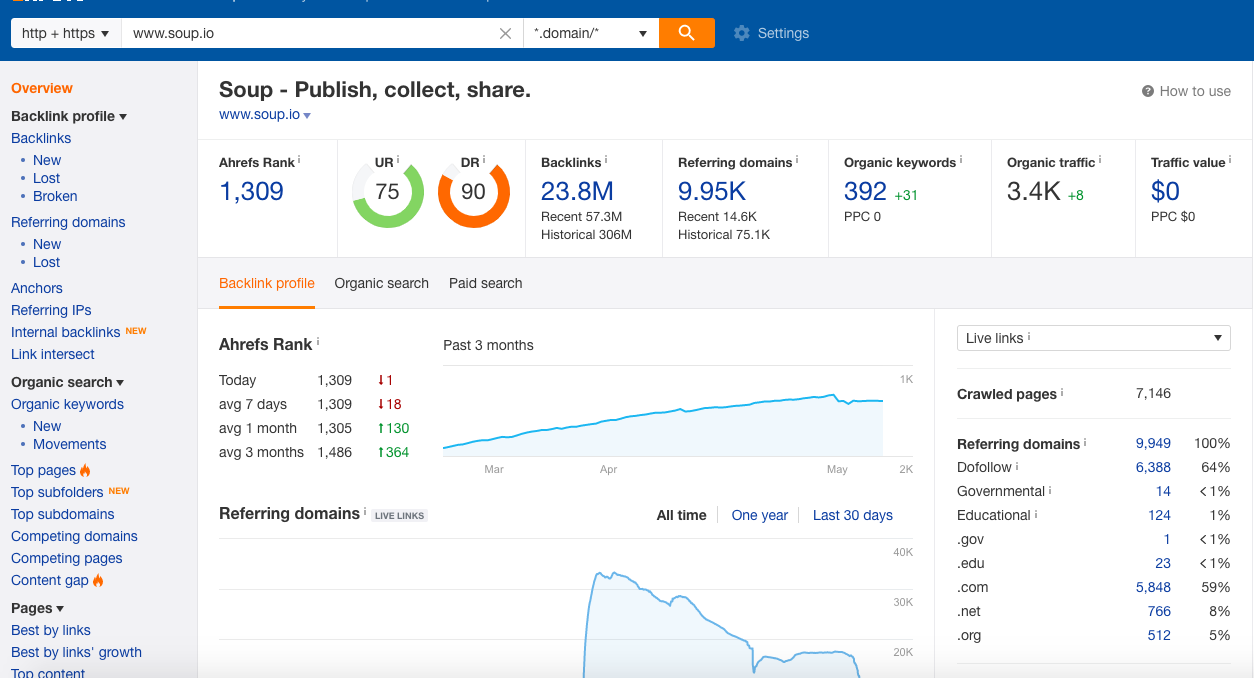Switch chart to Last 30 days
The image size is (1254, 678).
(x=853, y=515)
